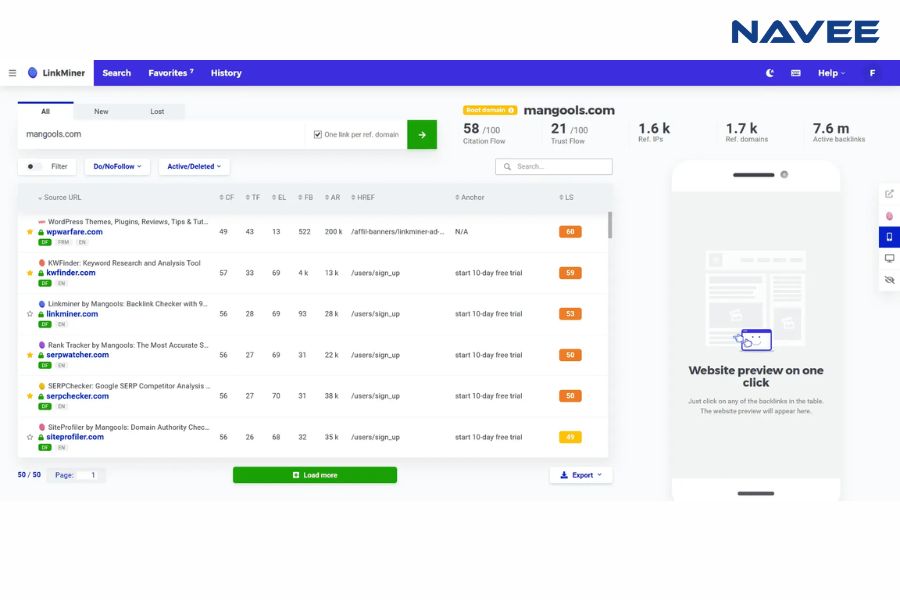Click the root domain info icon

tap(511, 110)
